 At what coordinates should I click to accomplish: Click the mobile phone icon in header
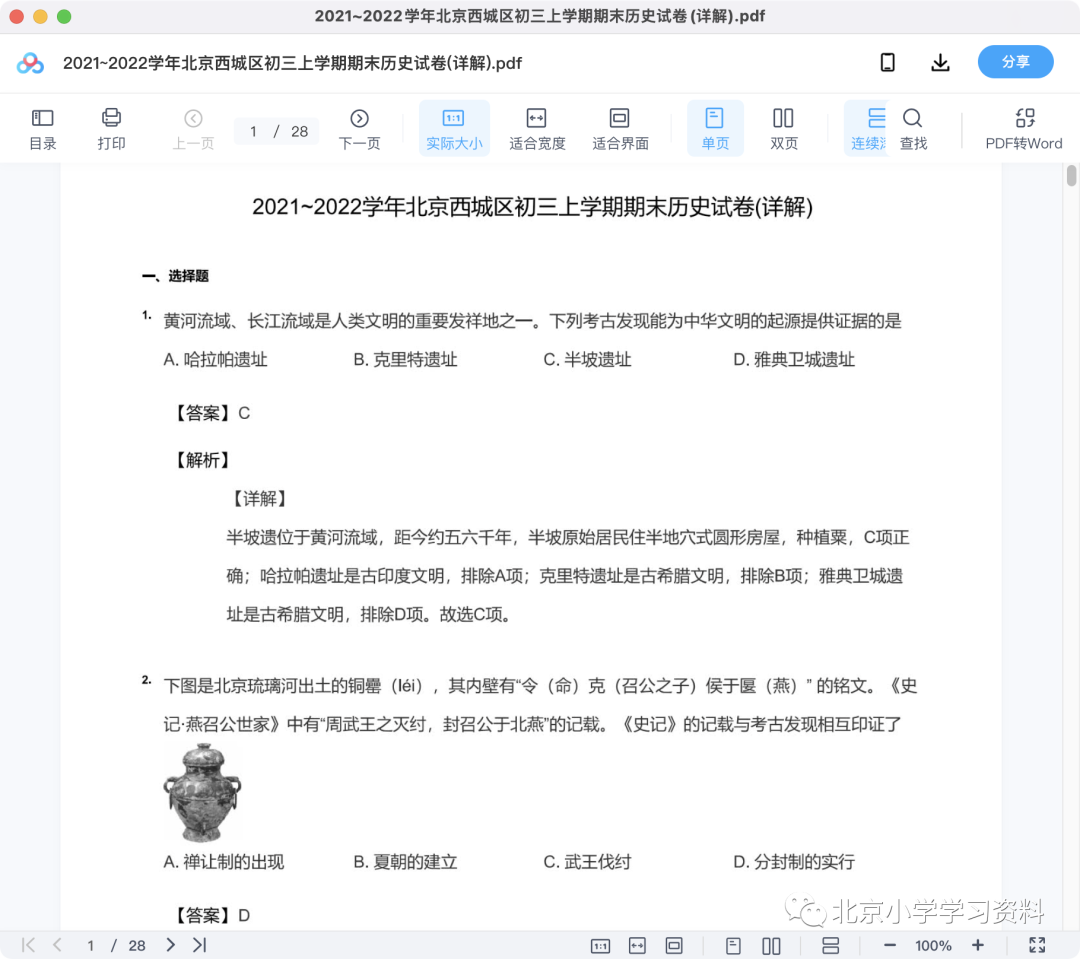pos(888,62)
